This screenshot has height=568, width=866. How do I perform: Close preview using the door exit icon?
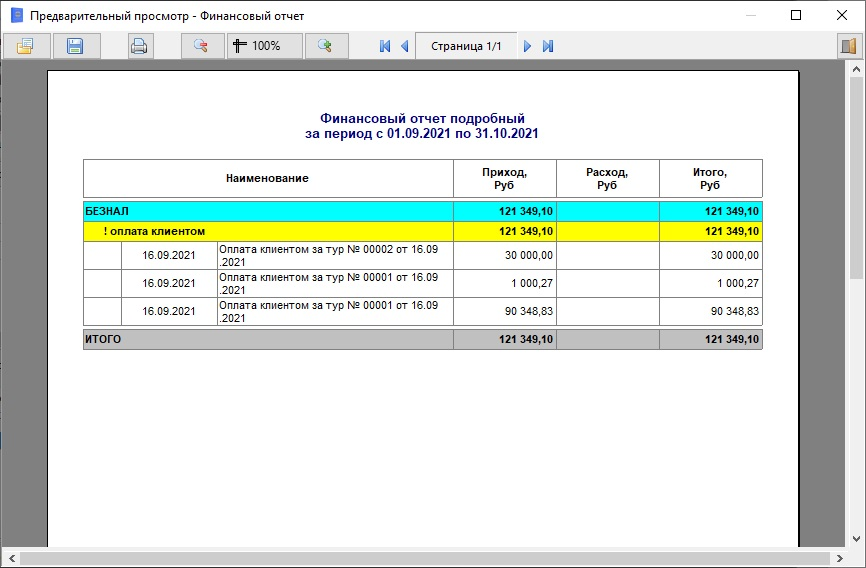(x=849, y=46)
